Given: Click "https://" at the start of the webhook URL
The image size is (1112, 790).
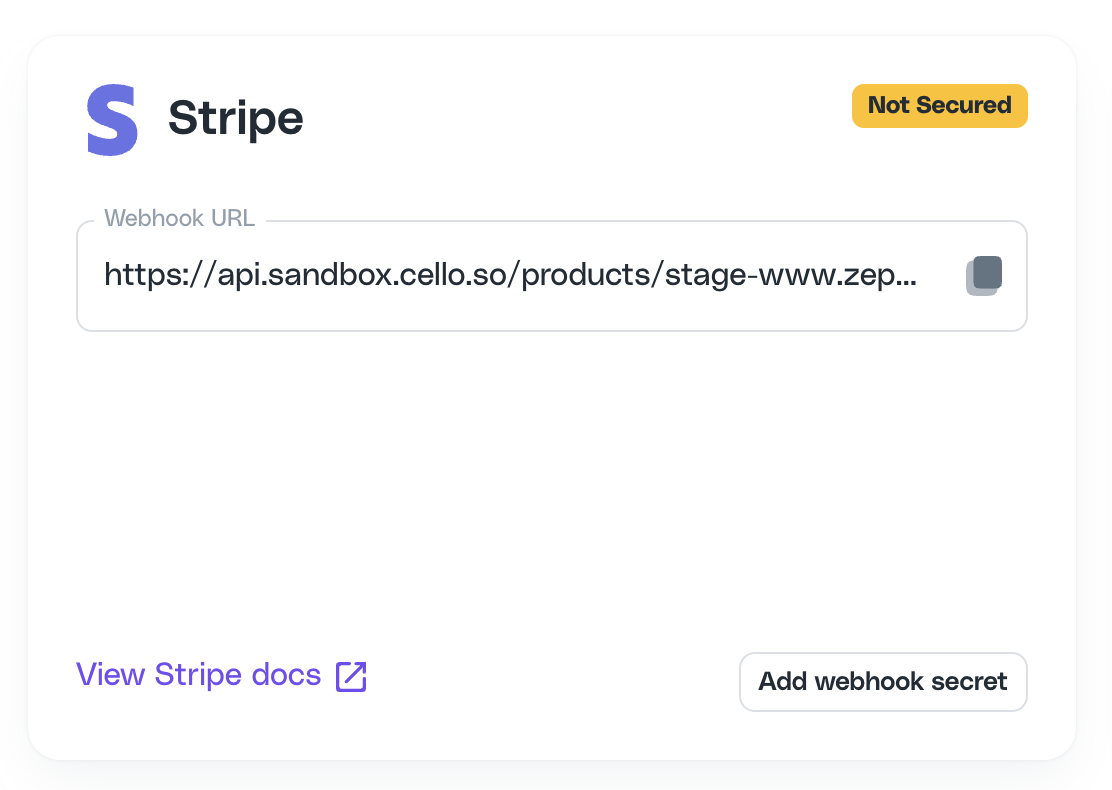Looking at the screenshot, I should [158, 275].
